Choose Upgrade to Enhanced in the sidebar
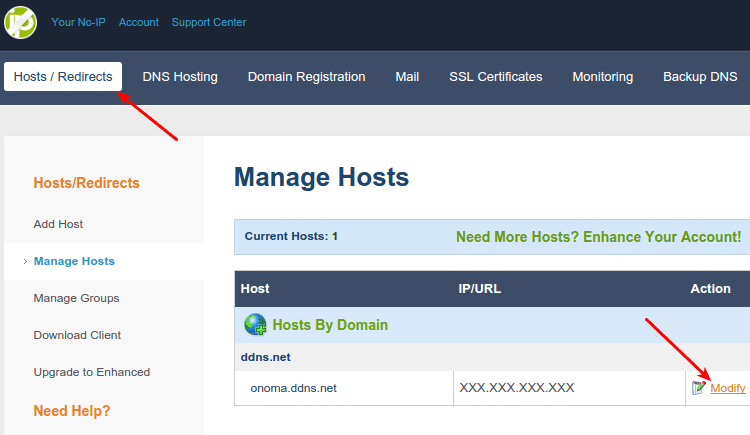Screen dimensions: 750x435 (x=92, y=372)
